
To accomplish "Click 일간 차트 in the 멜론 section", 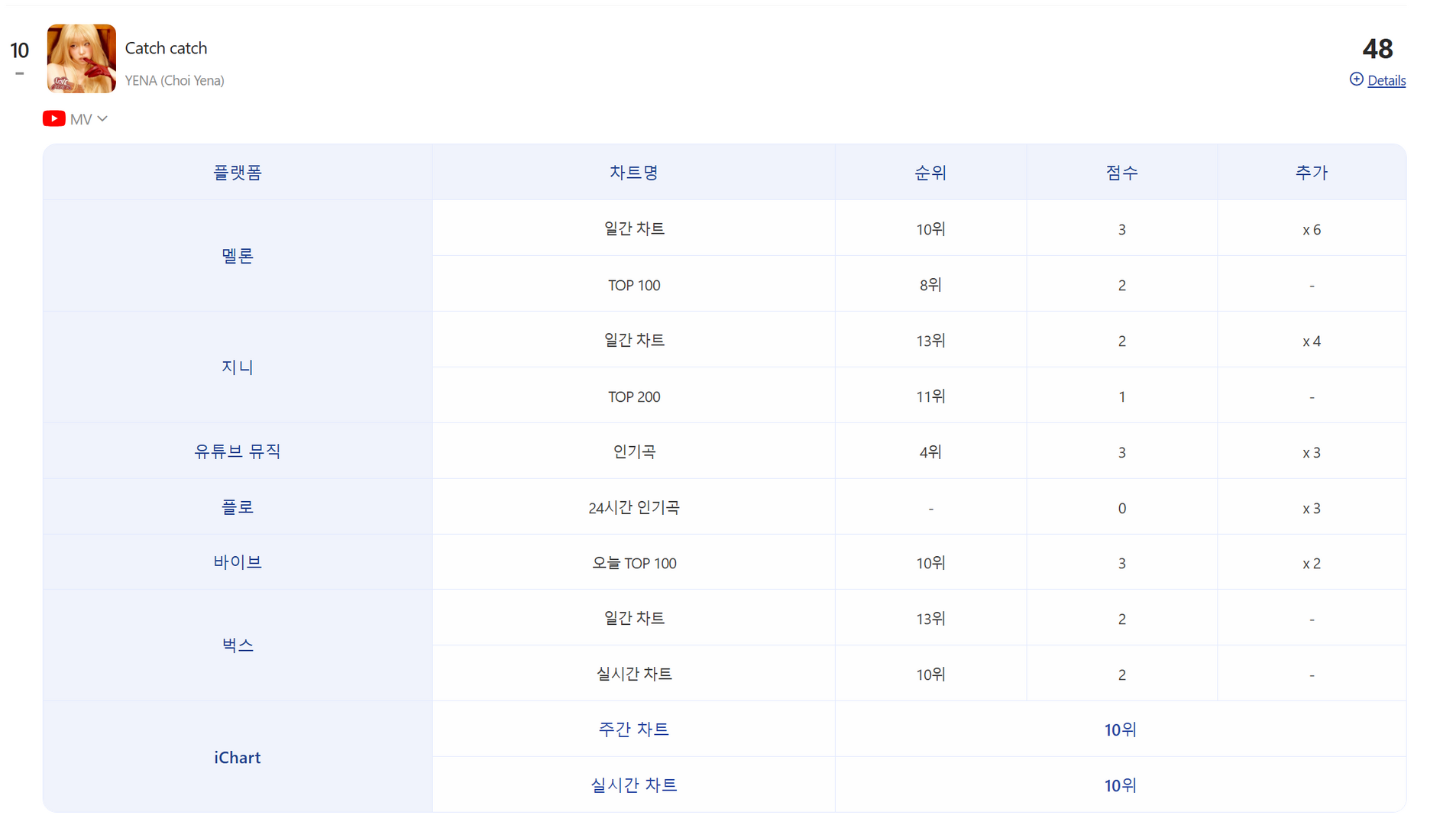I will click(x=634, y=228).
